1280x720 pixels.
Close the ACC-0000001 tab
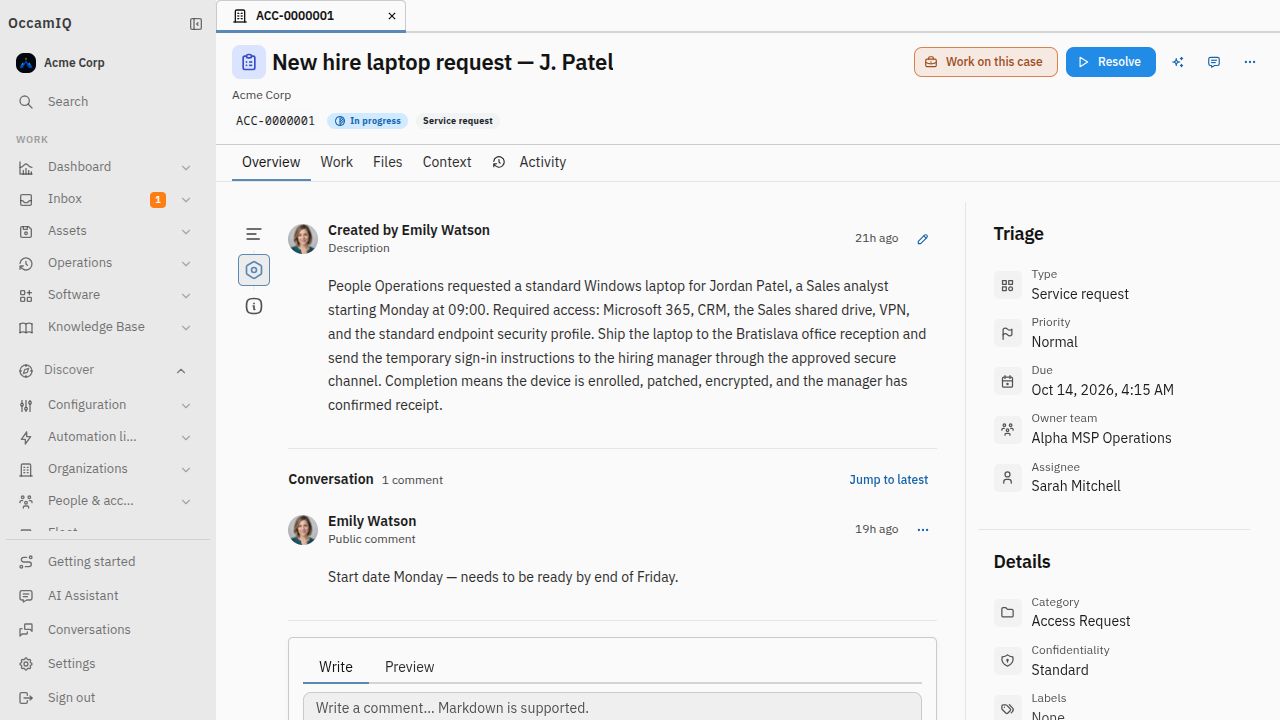(392, 16)
